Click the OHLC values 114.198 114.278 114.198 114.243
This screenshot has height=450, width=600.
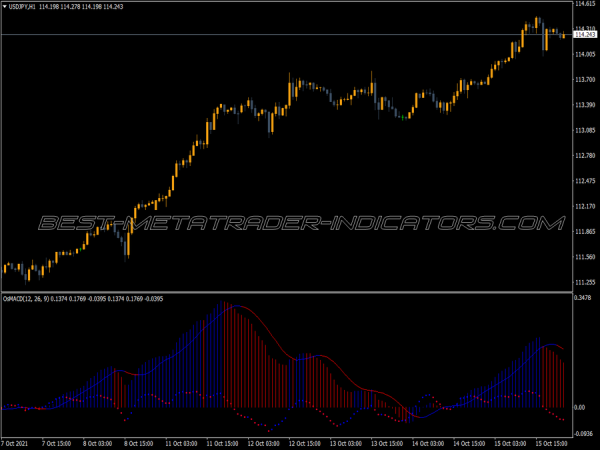pyautogui.click(x=81, y=7)
